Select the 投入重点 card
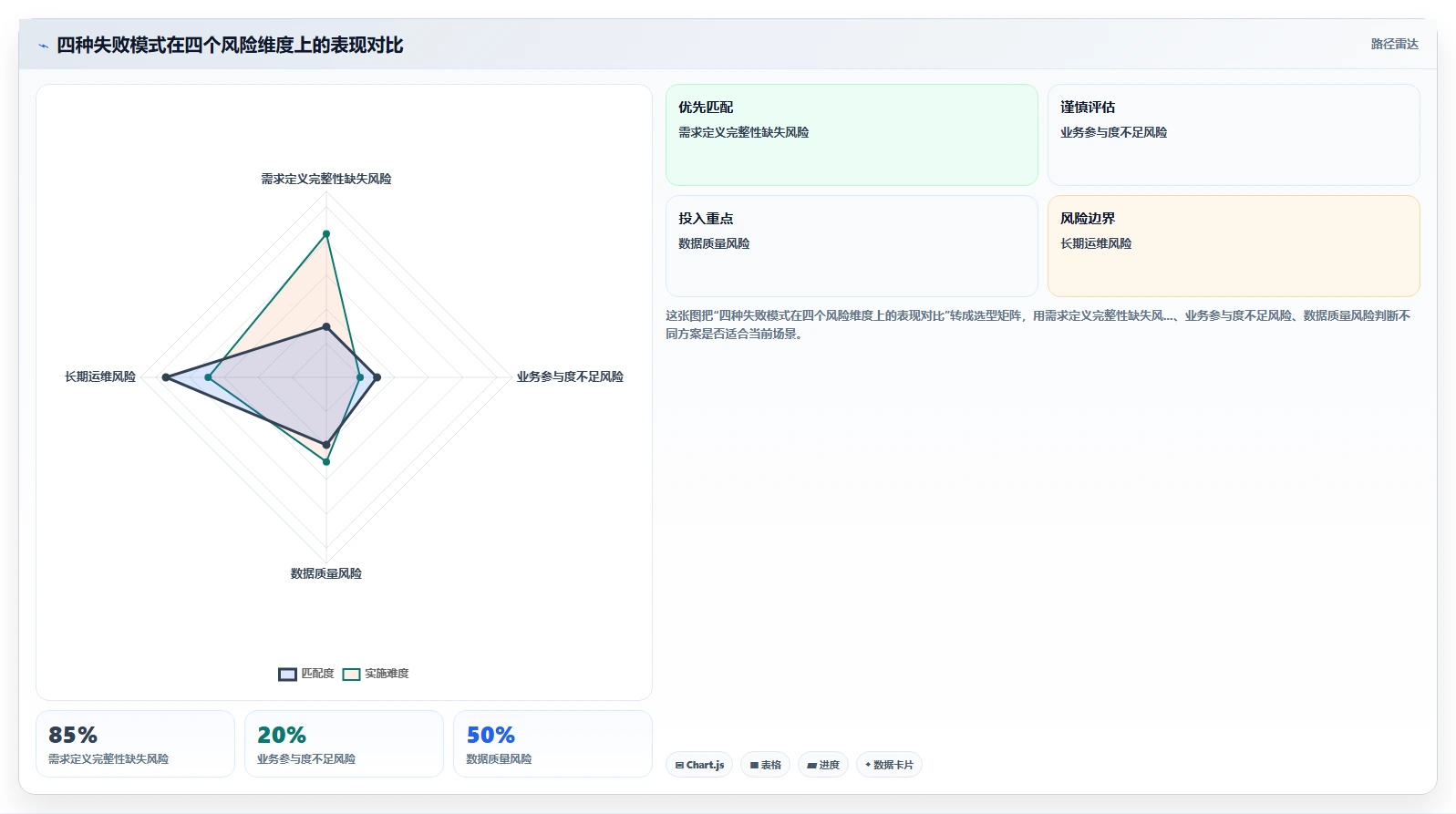The image size is (1456, 814). click(x=852, y=246)
